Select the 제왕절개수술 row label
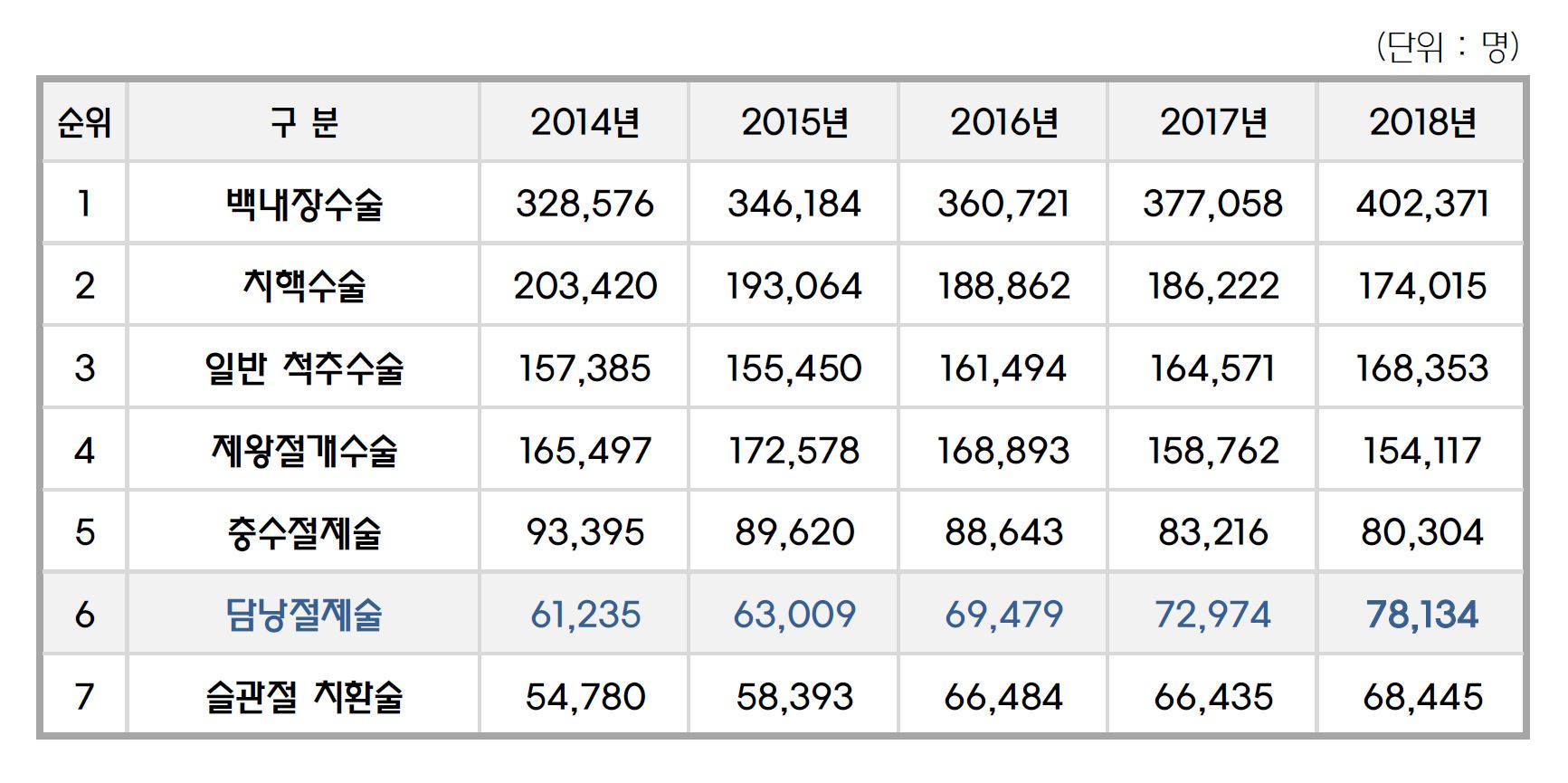 click(304, 450)
